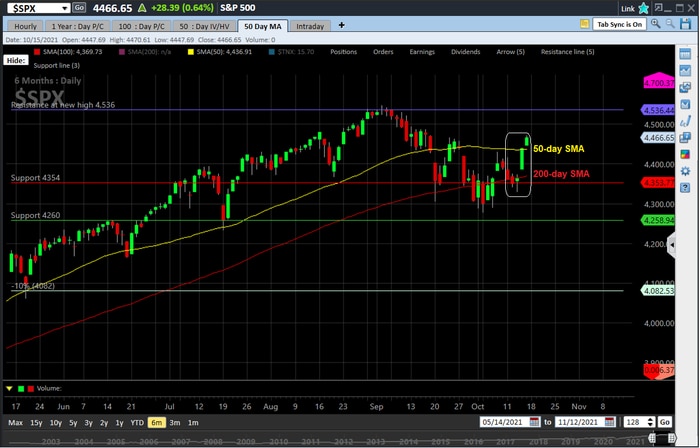Viewport: 700px width, 448px height.
Task: Click the compare charts icon in right sidebar
Action: click(685, 87)
